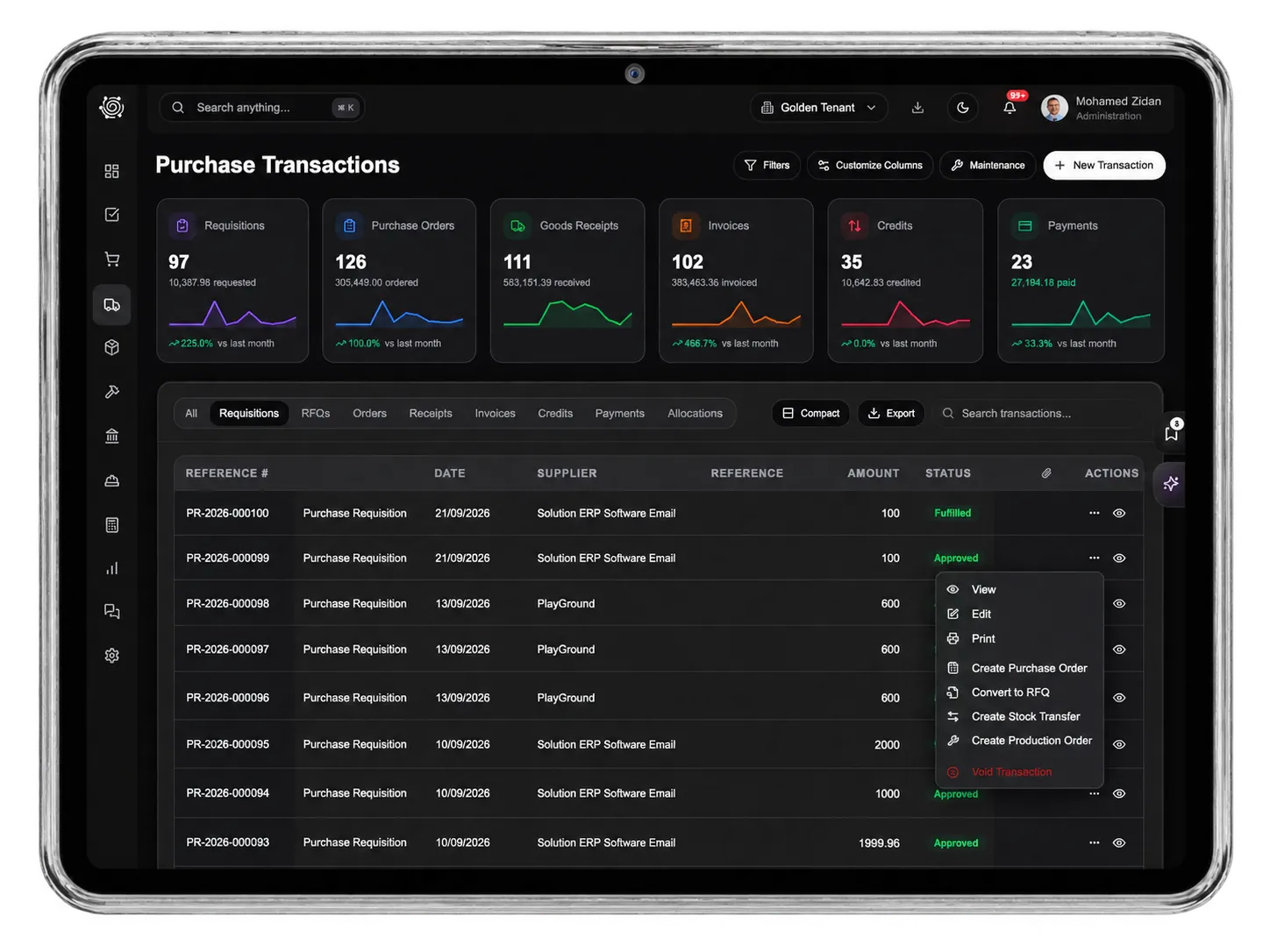The image size is (1270, 952).
Task: Launch the AI sparkle assistant
Action: tap(1171, 484)
